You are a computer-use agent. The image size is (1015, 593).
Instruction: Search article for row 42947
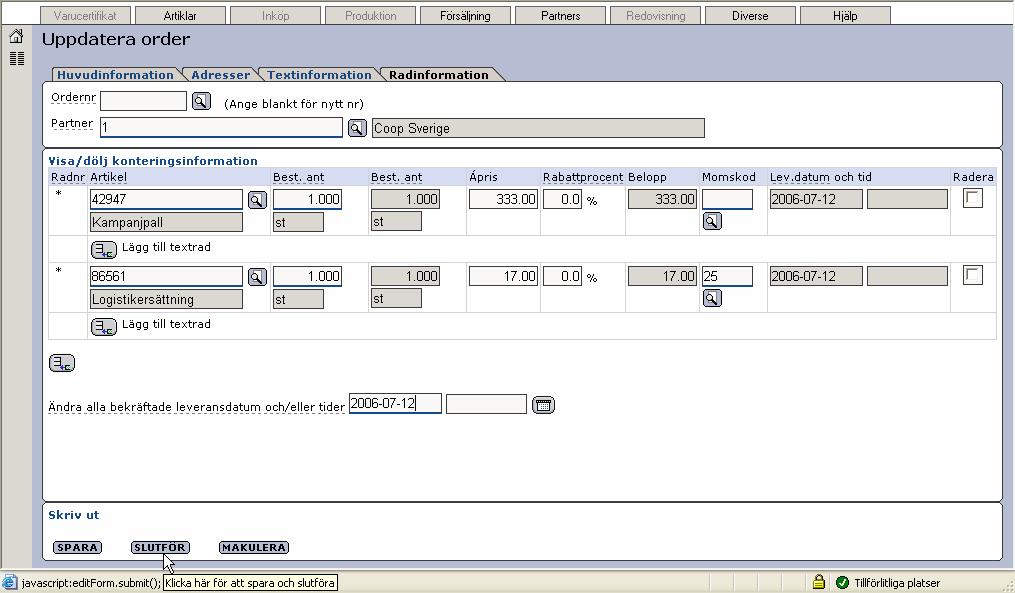[257, 200]
